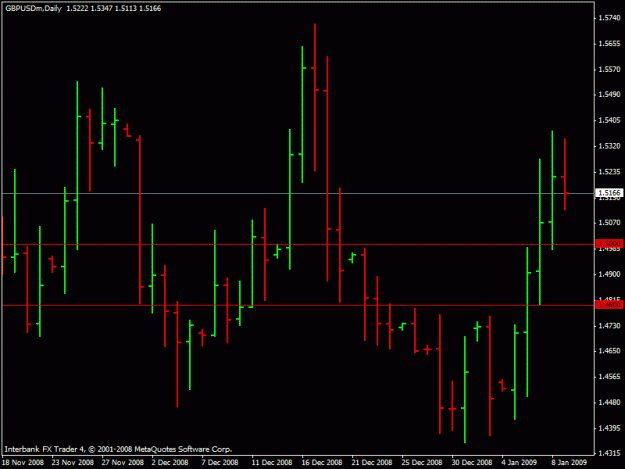Select the red 1.4800 horizontal line label

tap(610, 305)
